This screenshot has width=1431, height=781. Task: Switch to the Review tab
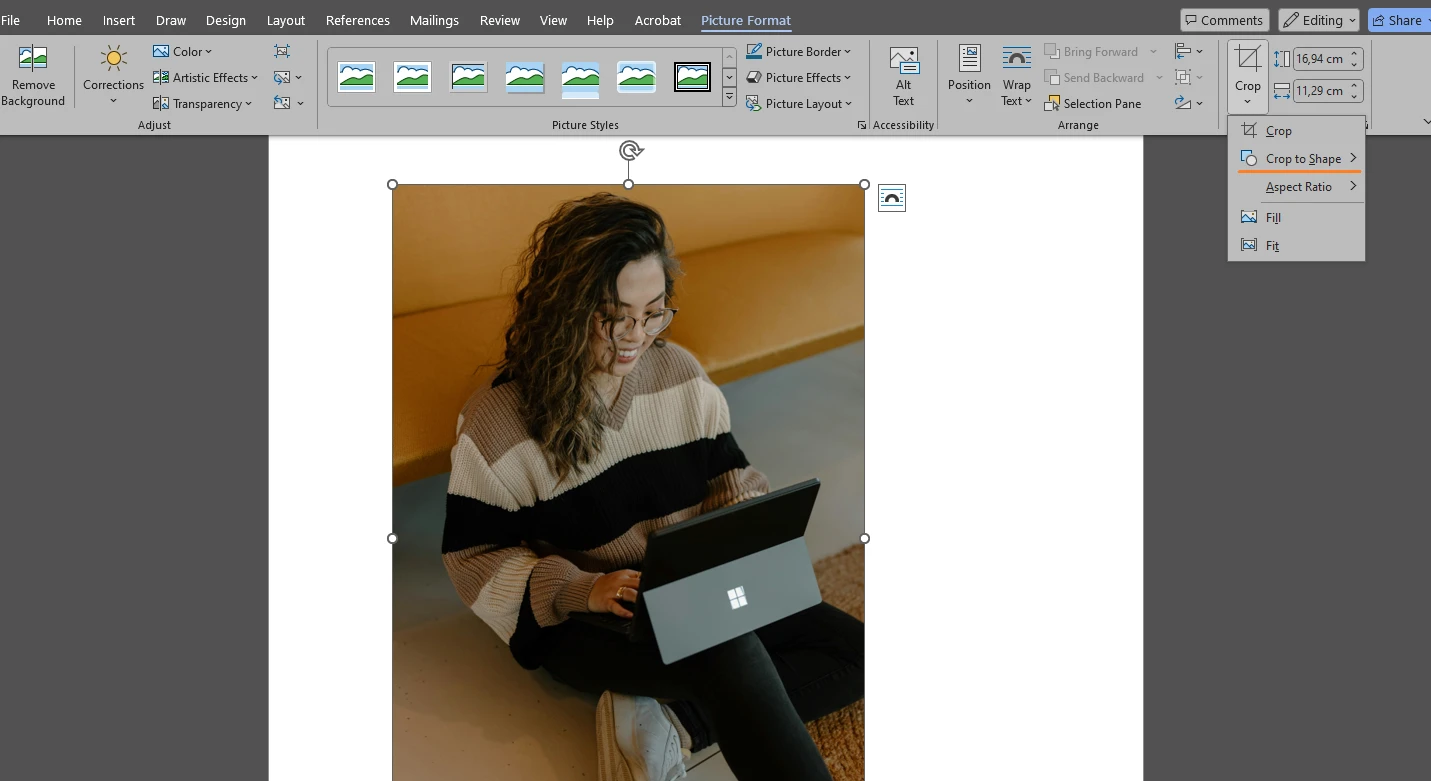pos(499,20)
